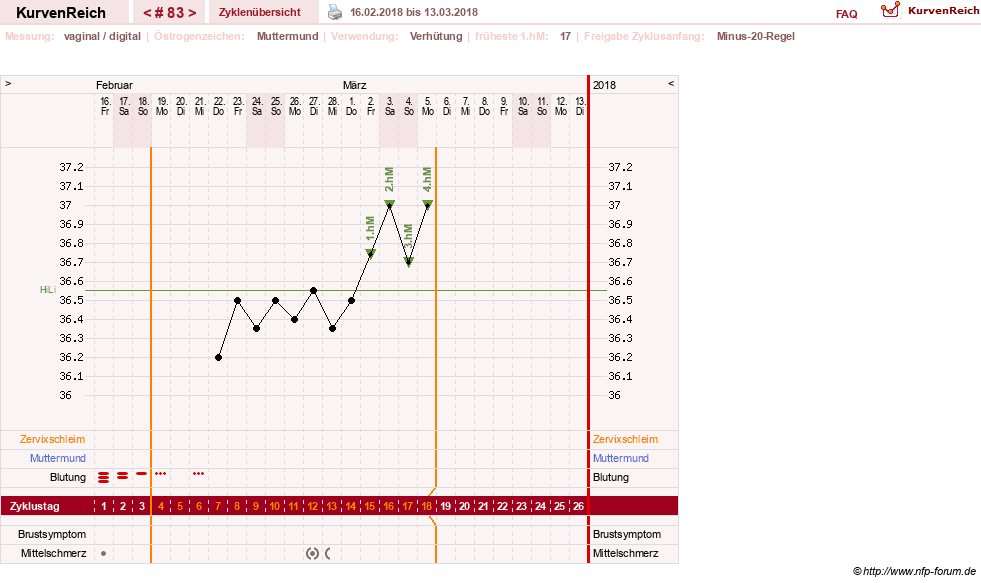Click the Februar month header

coord(114,85)
